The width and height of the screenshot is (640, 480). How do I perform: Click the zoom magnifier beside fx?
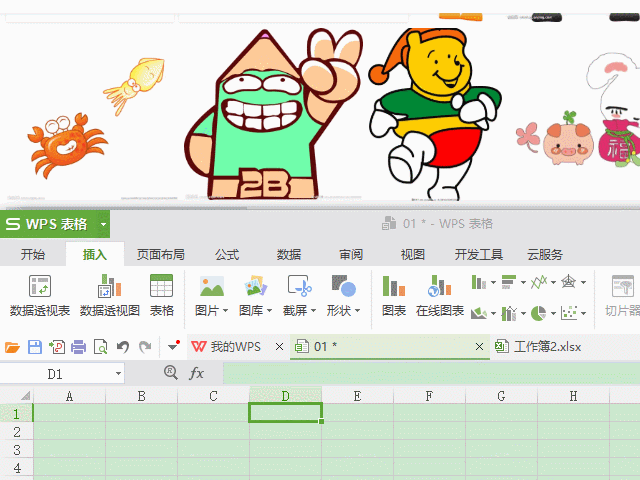pos(171,372)
